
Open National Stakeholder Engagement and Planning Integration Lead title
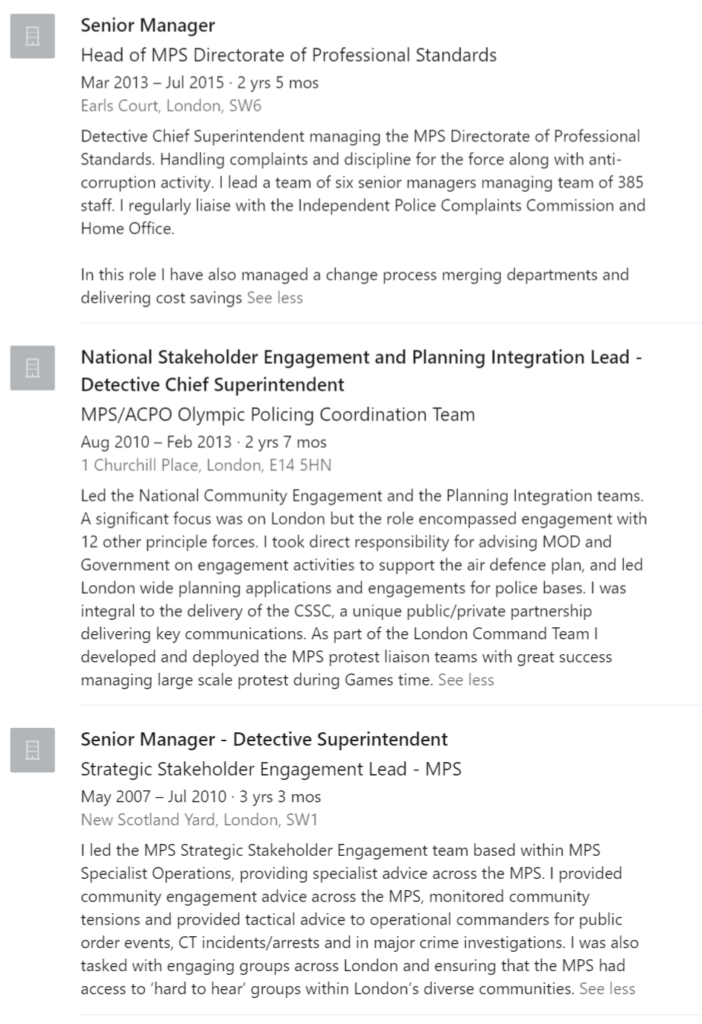(x=361, y=371)
